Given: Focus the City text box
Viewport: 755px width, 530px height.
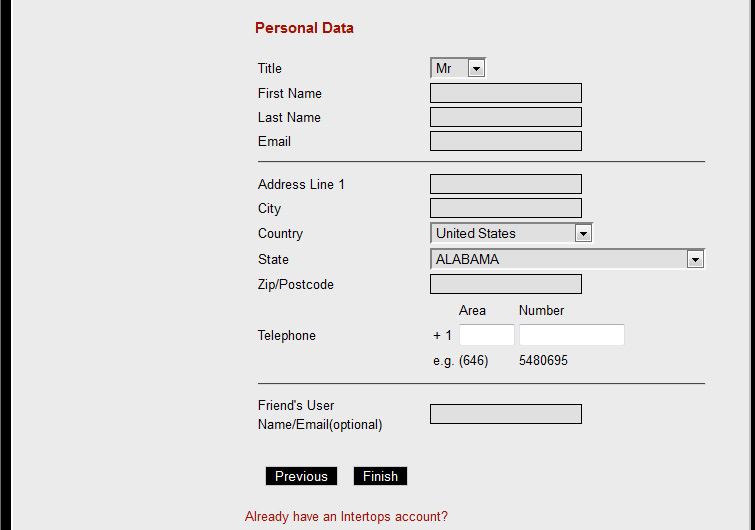Looking at the screenshot, I should (x=506, y=208).
